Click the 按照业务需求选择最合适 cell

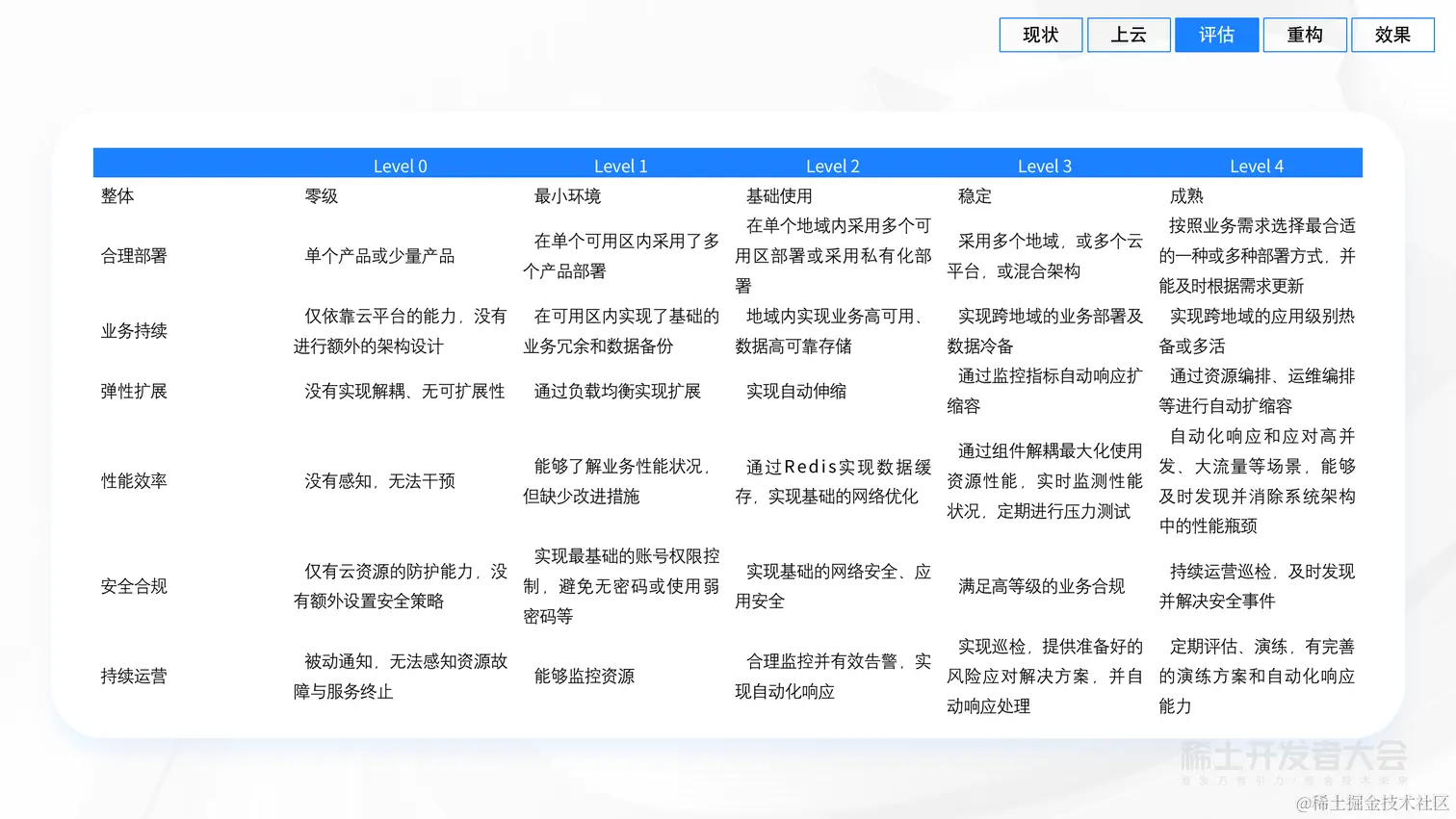[x=1257, y=255]
